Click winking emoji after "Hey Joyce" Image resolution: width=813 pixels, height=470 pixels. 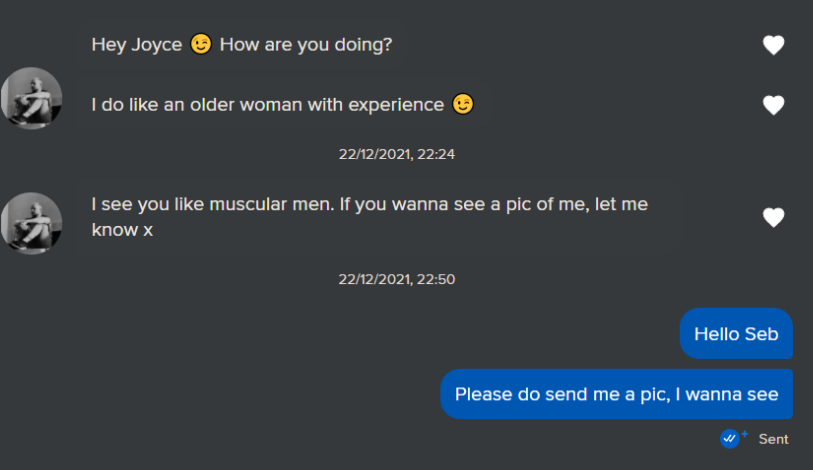[201, 45]
